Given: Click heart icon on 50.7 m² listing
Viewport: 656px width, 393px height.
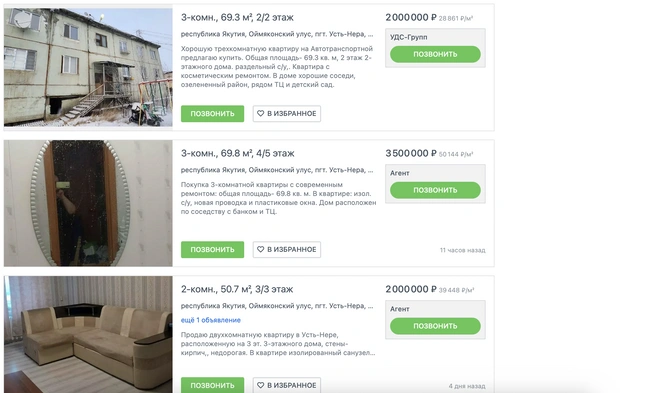Looking at the screenshot, I should [x=260, y=385].
